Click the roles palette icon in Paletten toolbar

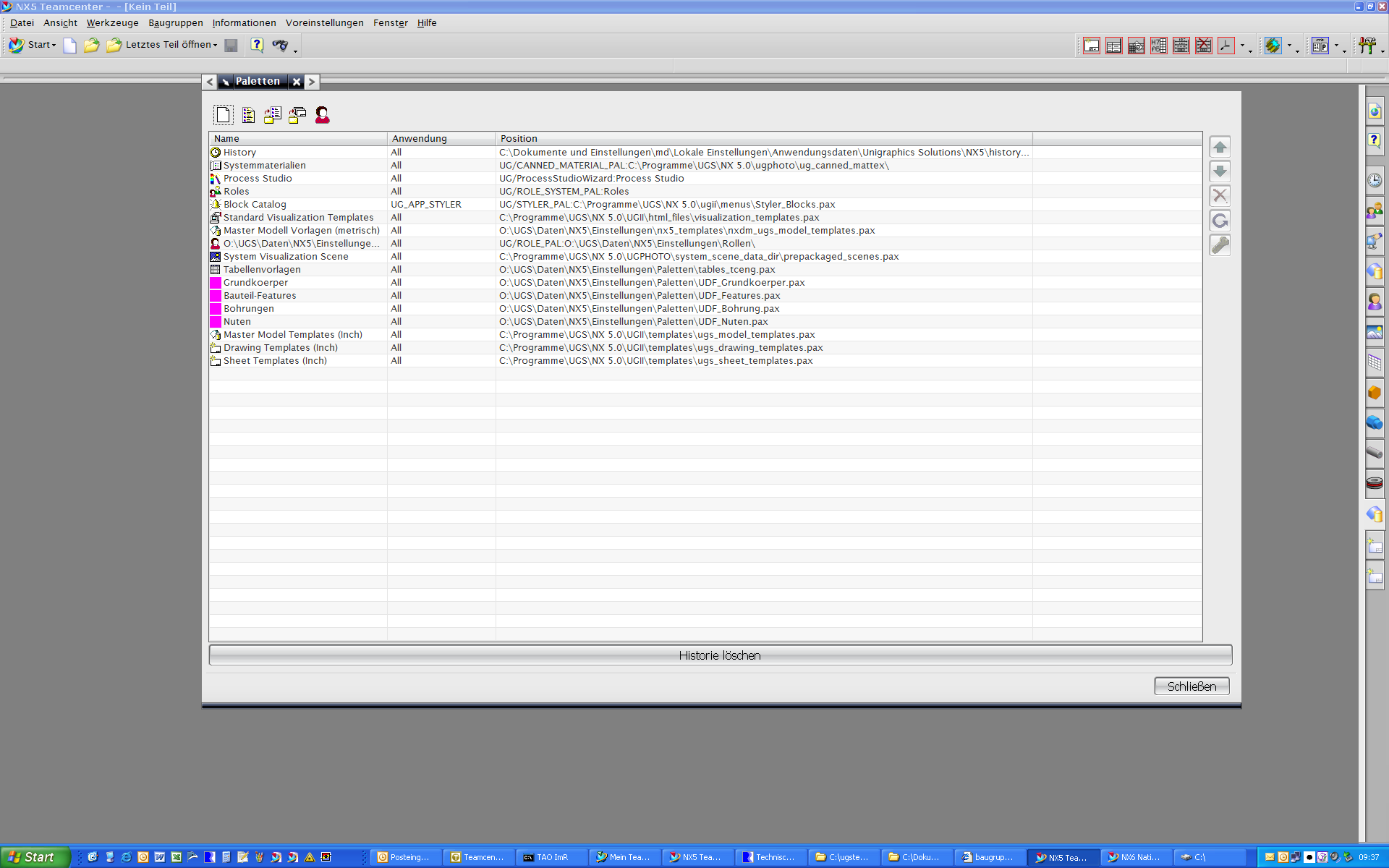pyautogui.click(x=323, y=115)
